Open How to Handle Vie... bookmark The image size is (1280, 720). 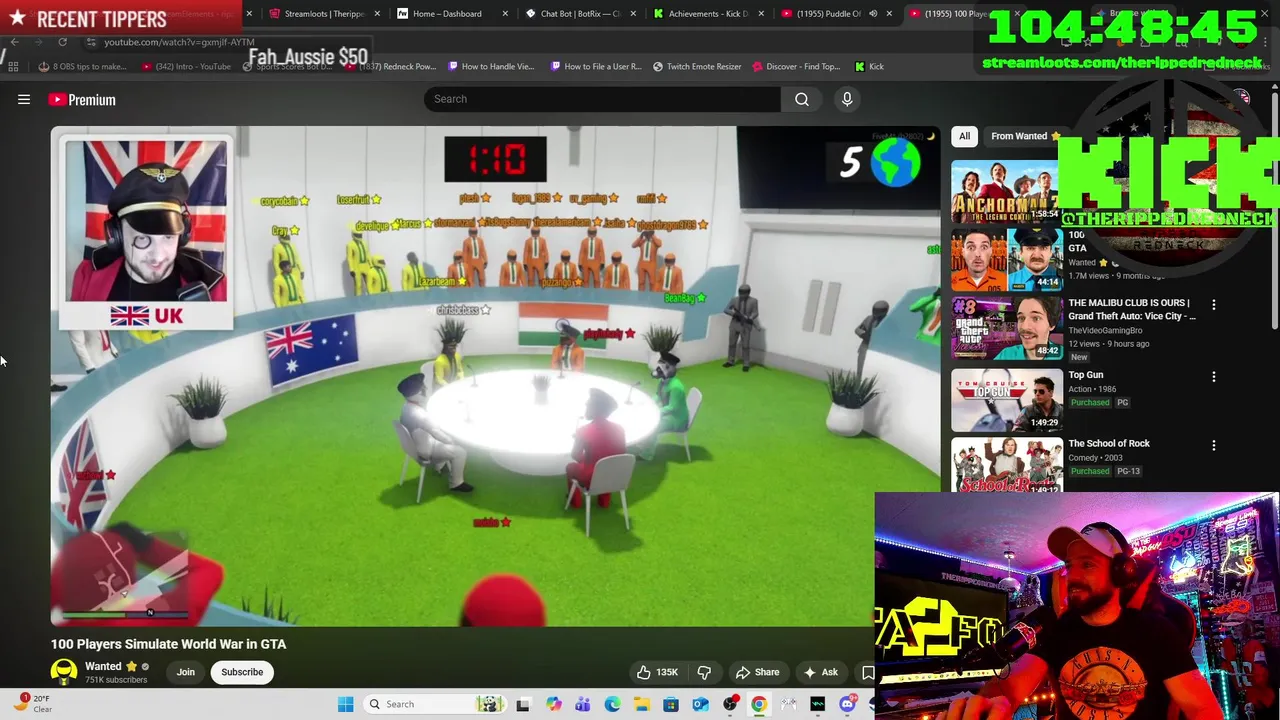click(491, 66)
